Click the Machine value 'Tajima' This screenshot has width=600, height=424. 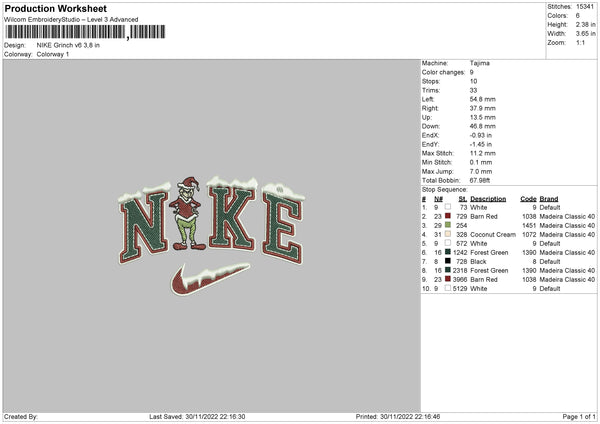pos(479,63)
